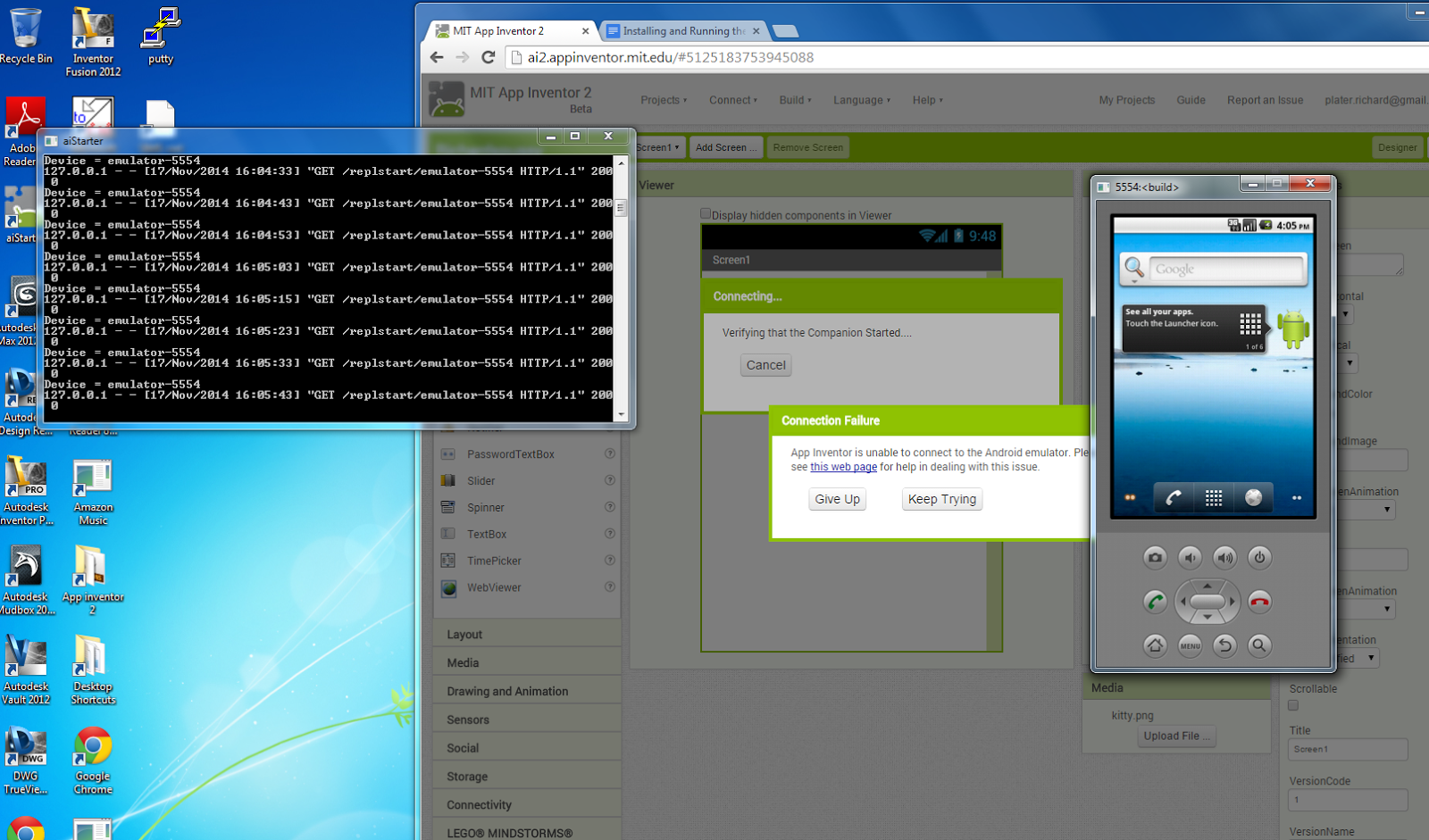Click the emulator MENU hardware button
Viewport: 1429px width, 840px height.
tap(1190, 645)
